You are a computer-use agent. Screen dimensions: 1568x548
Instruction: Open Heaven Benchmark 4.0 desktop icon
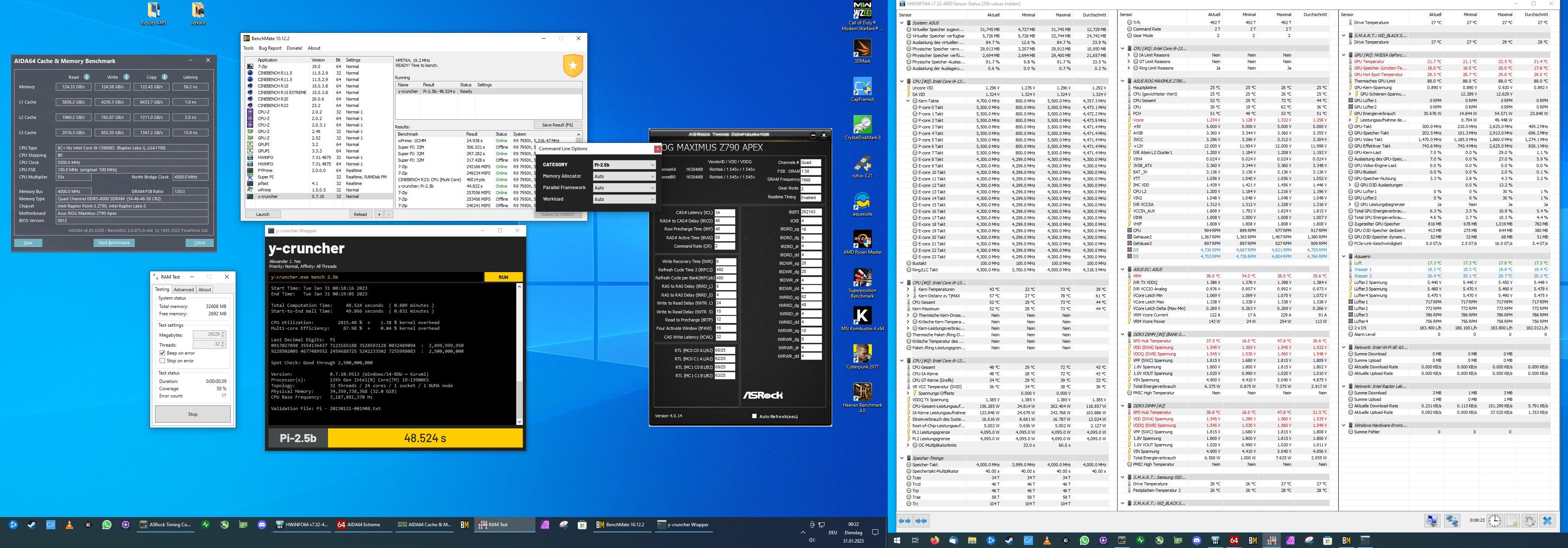click(862, 398)
